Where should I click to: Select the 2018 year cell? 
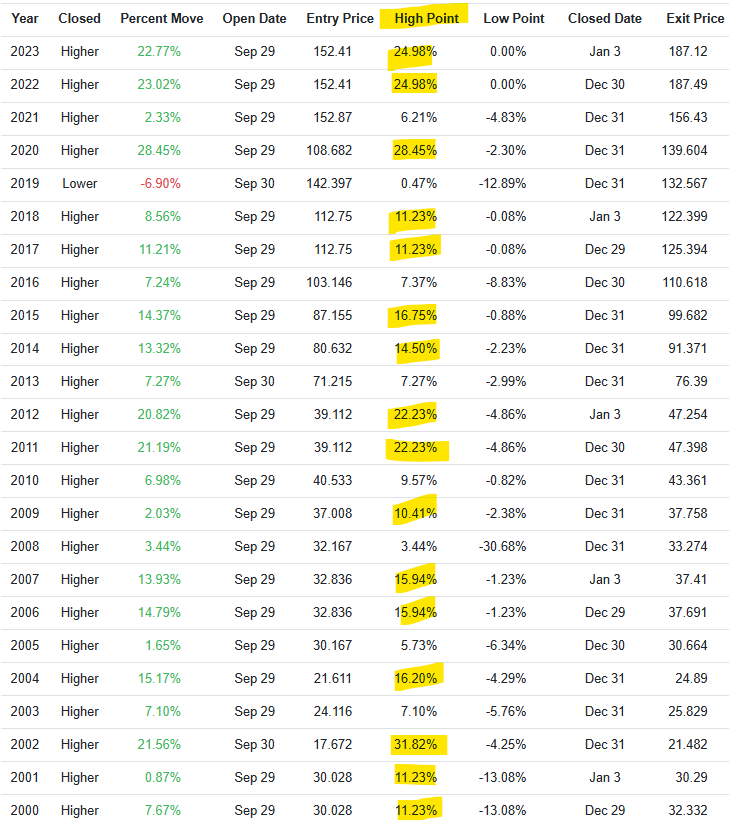pyautogui.click(x=25, y=217)
